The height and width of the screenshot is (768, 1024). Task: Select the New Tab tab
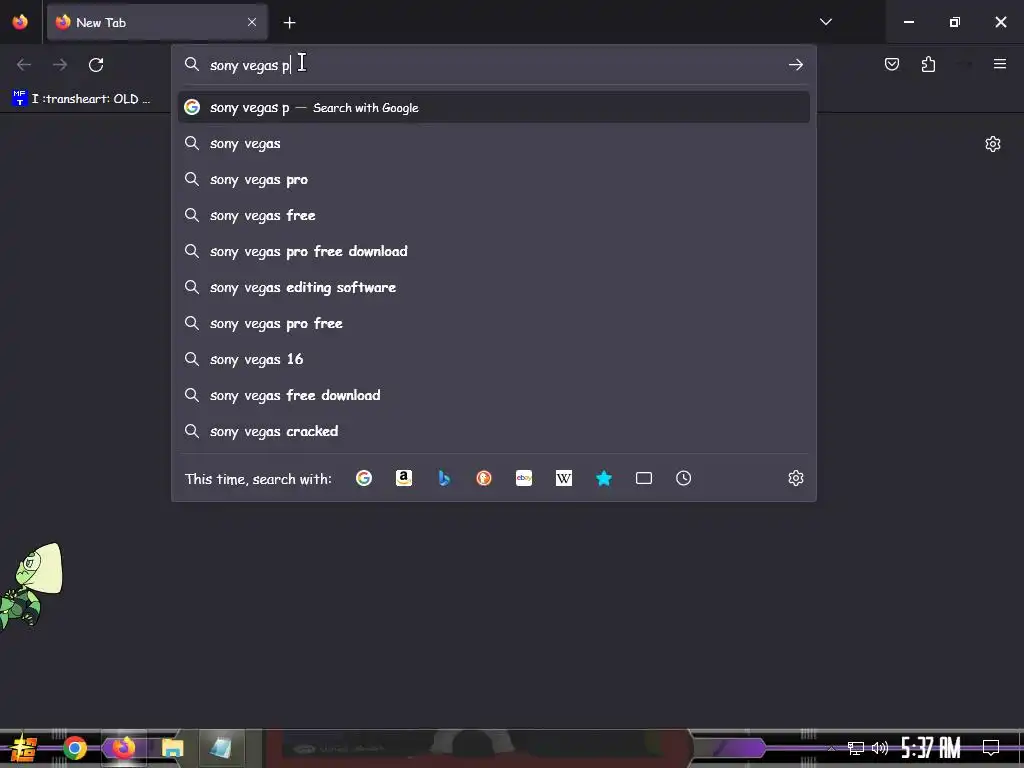(157, 22)
